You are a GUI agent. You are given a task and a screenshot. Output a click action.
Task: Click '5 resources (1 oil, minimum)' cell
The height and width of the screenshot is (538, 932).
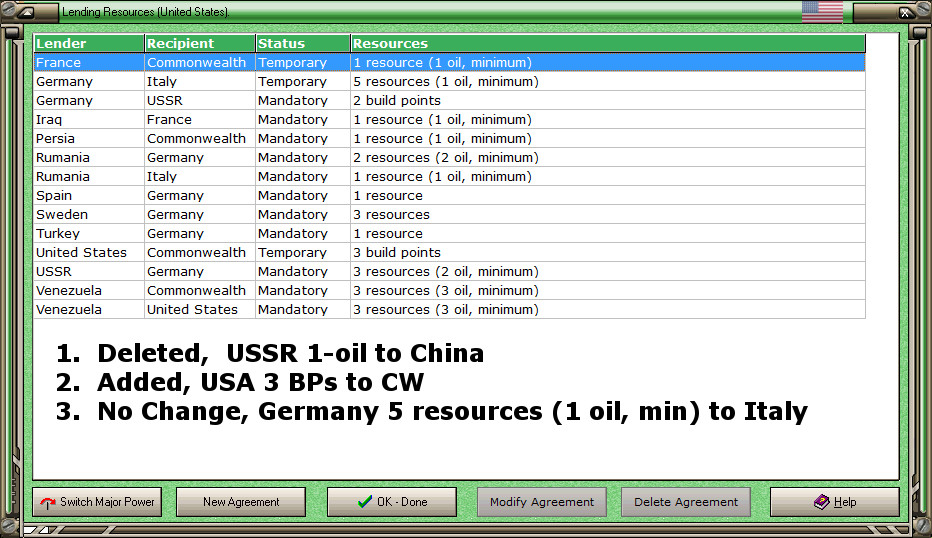click(x=608, y=81)
